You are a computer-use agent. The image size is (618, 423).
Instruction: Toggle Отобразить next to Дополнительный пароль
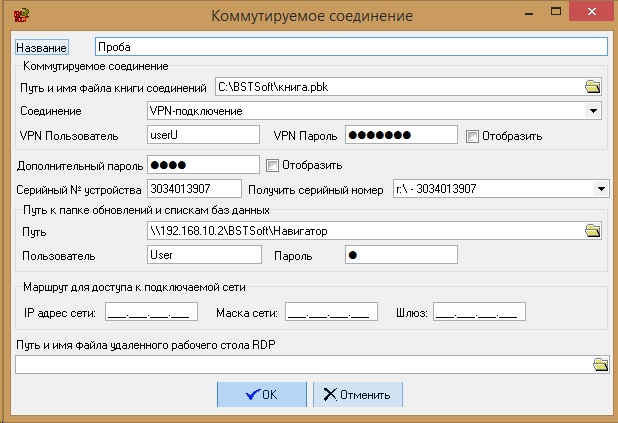(272, 165)
